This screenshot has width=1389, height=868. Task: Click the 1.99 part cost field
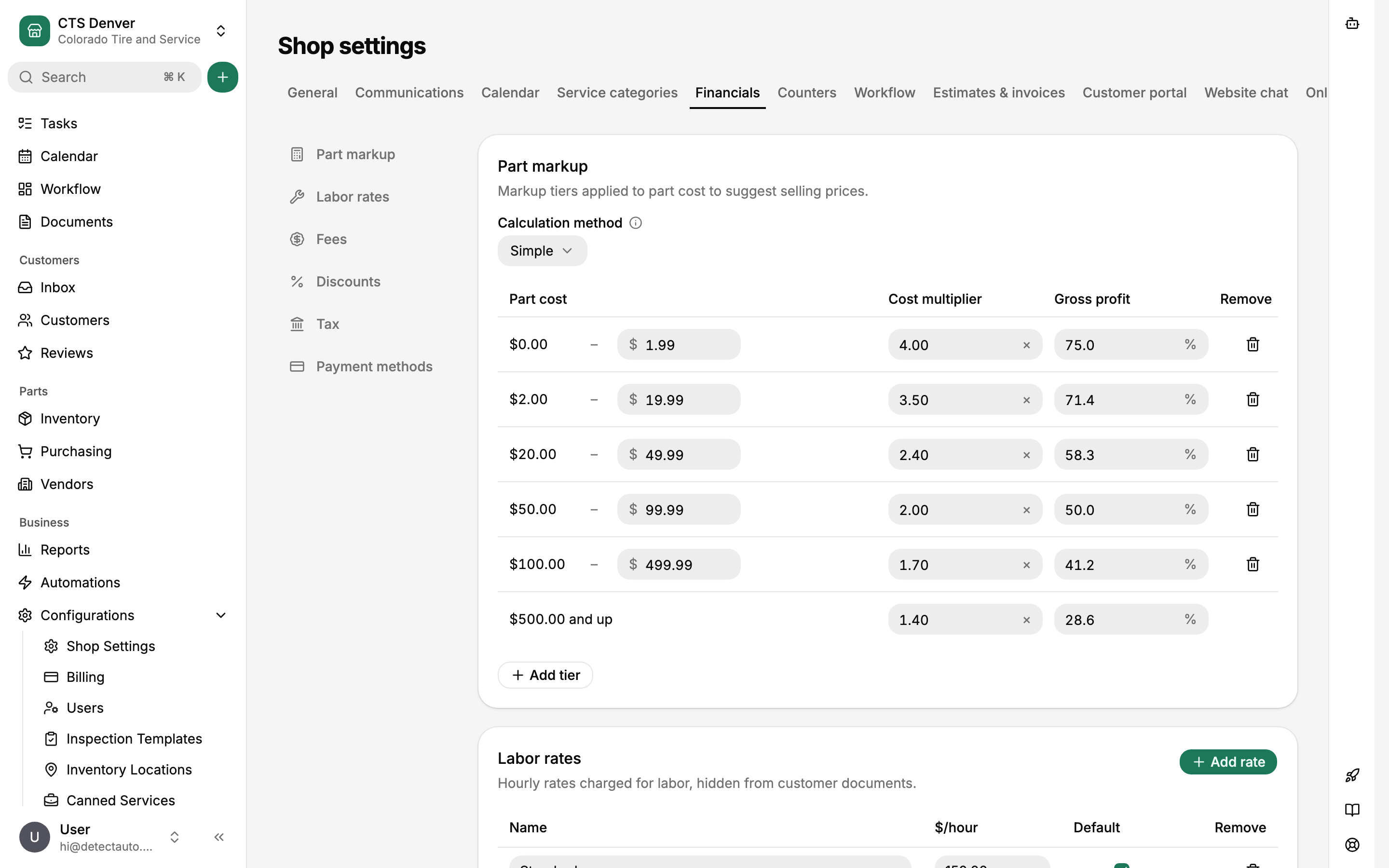coord(679,344)
